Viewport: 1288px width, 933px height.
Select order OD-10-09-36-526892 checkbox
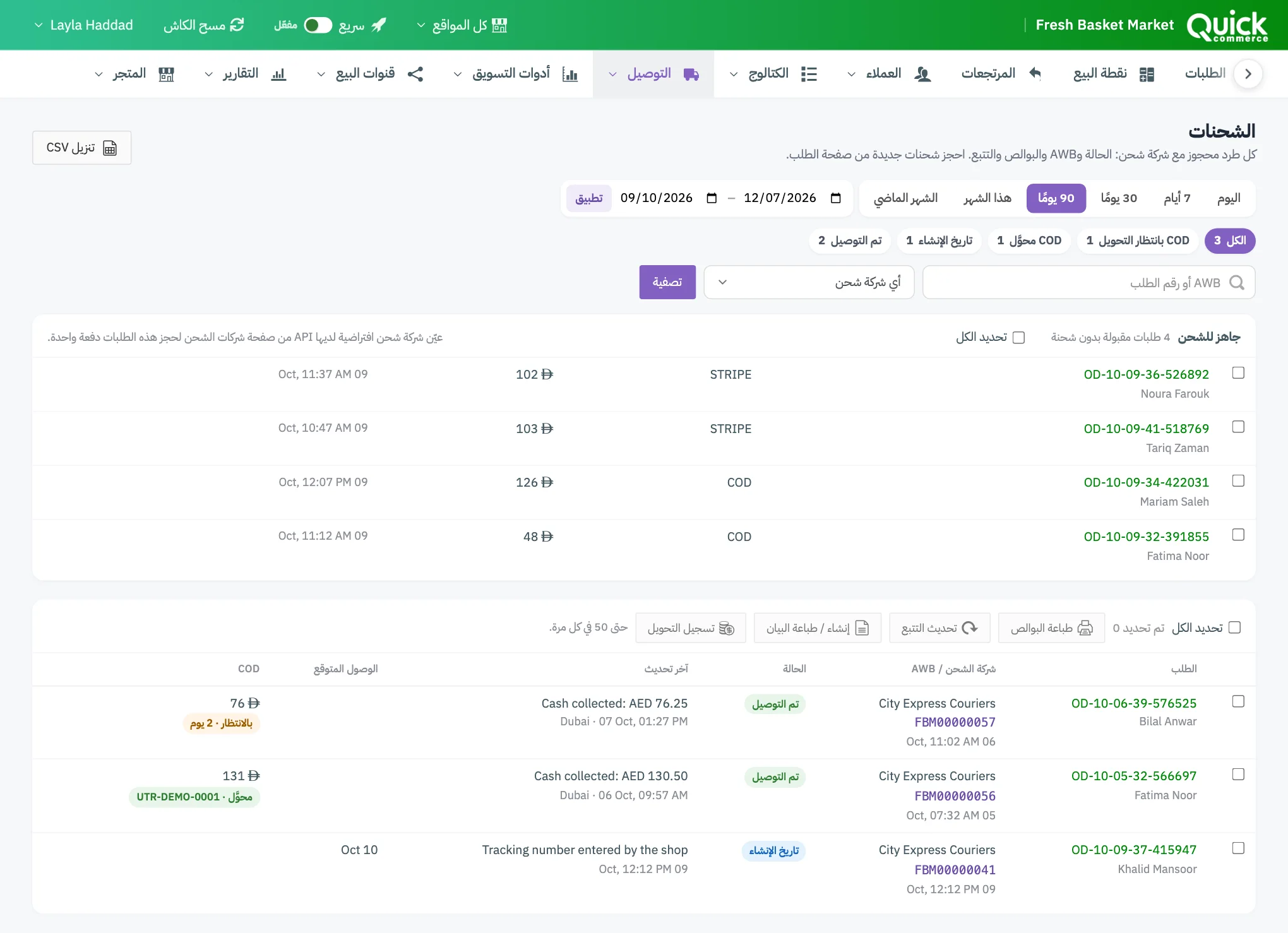[x=1238, y=372]
